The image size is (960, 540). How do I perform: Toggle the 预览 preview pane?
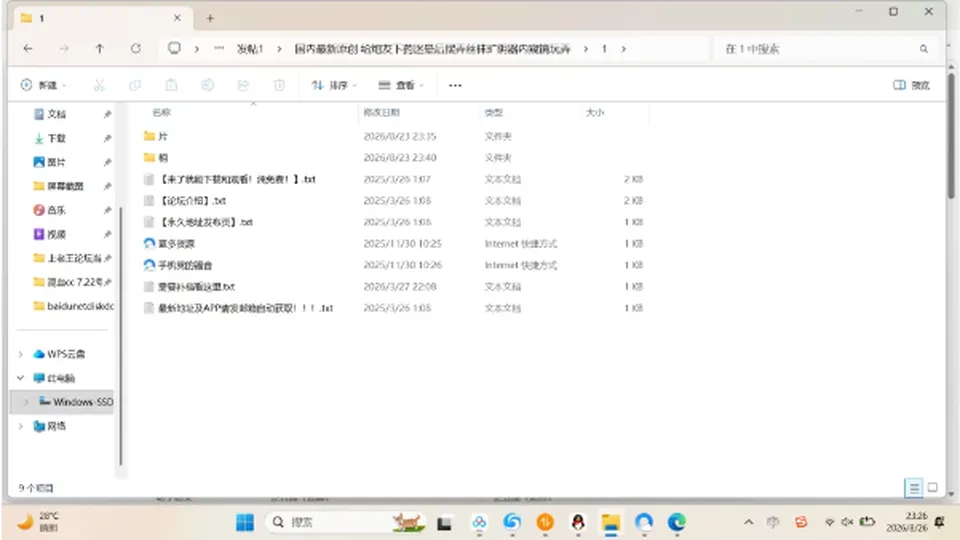pyautogui.click(x=911, y=85)
